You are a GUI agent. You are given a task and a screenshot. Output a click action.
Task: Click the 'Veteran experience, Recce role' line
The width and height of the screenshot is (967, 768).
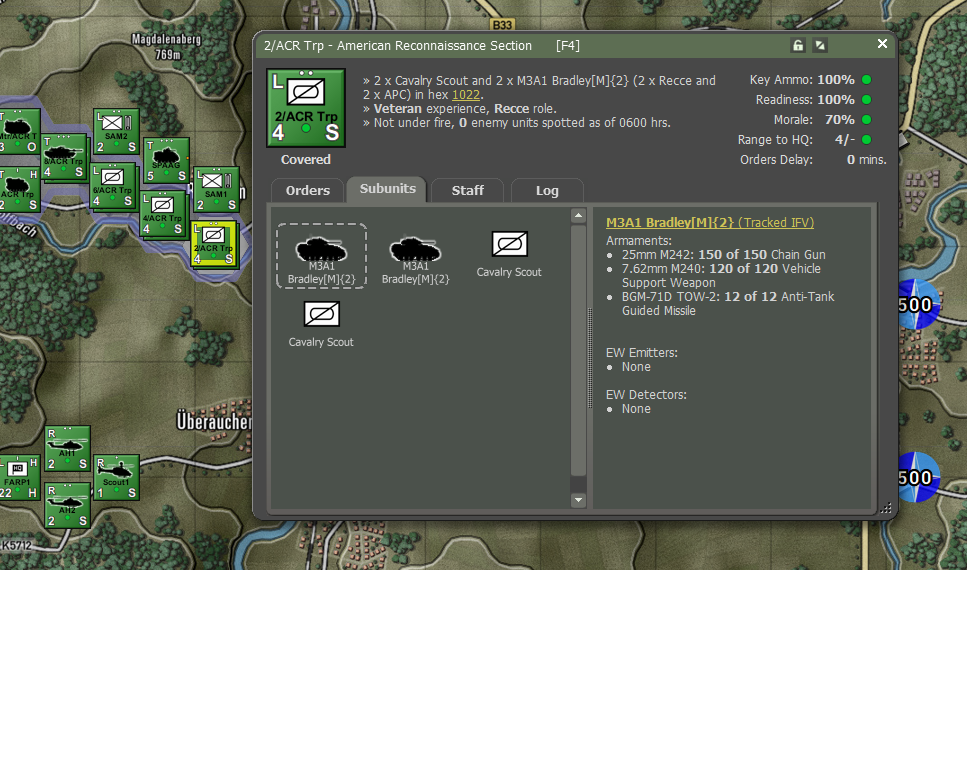(x=465, y=109)
